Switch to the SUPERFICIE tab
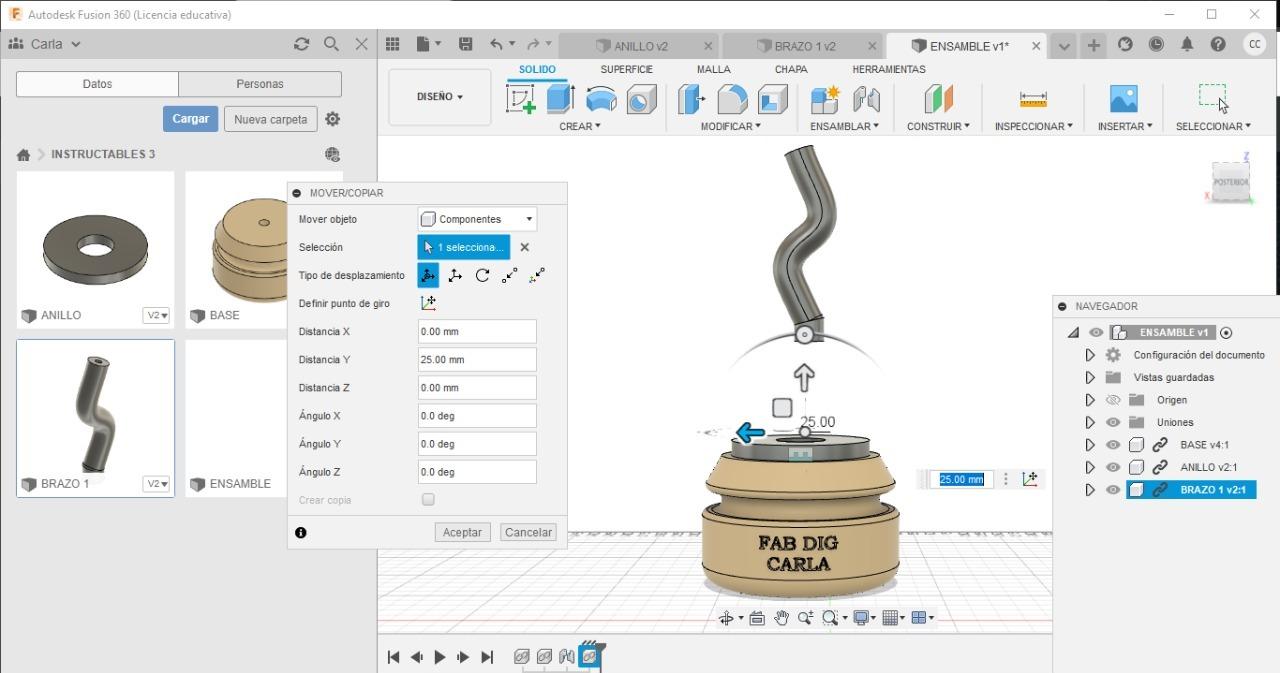The width and height of the screenshot is (1280, 673). (626, 69)
